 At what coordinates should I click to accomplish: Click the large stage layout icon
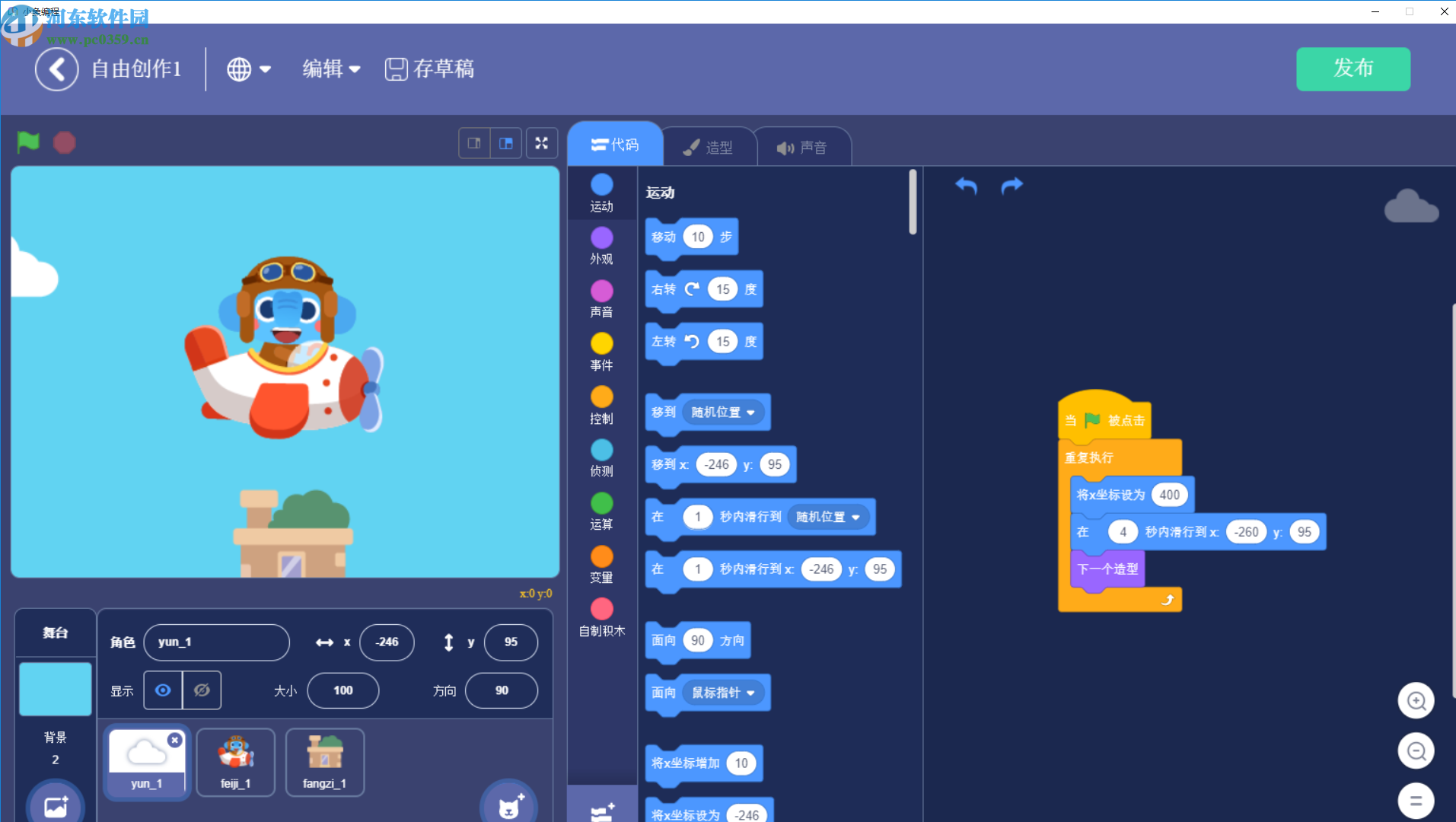pyautogui.click(x=506, y=143)
